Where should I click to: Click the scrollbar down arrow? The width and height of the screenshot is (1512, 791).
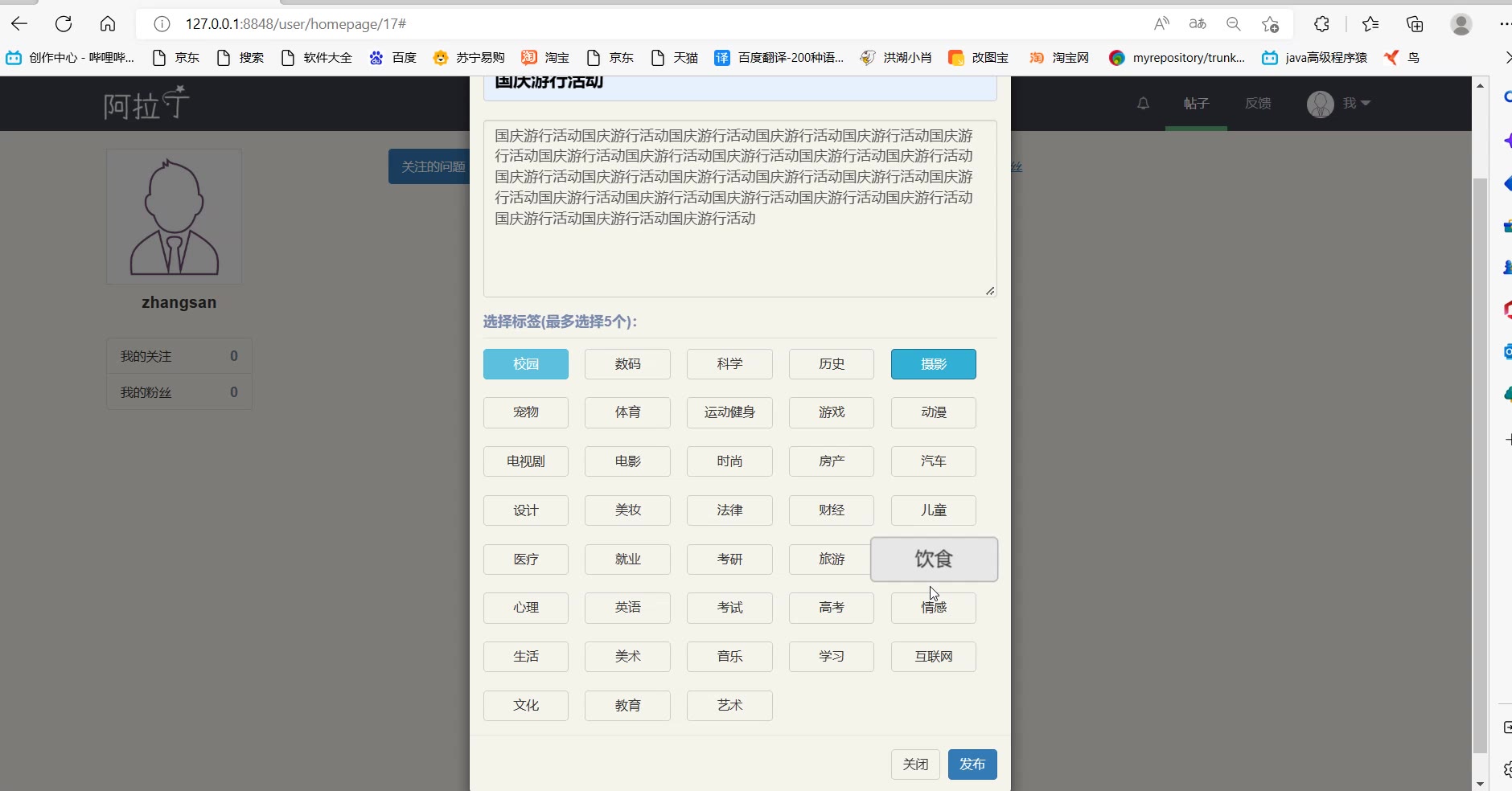click(x=1480, y=784)
